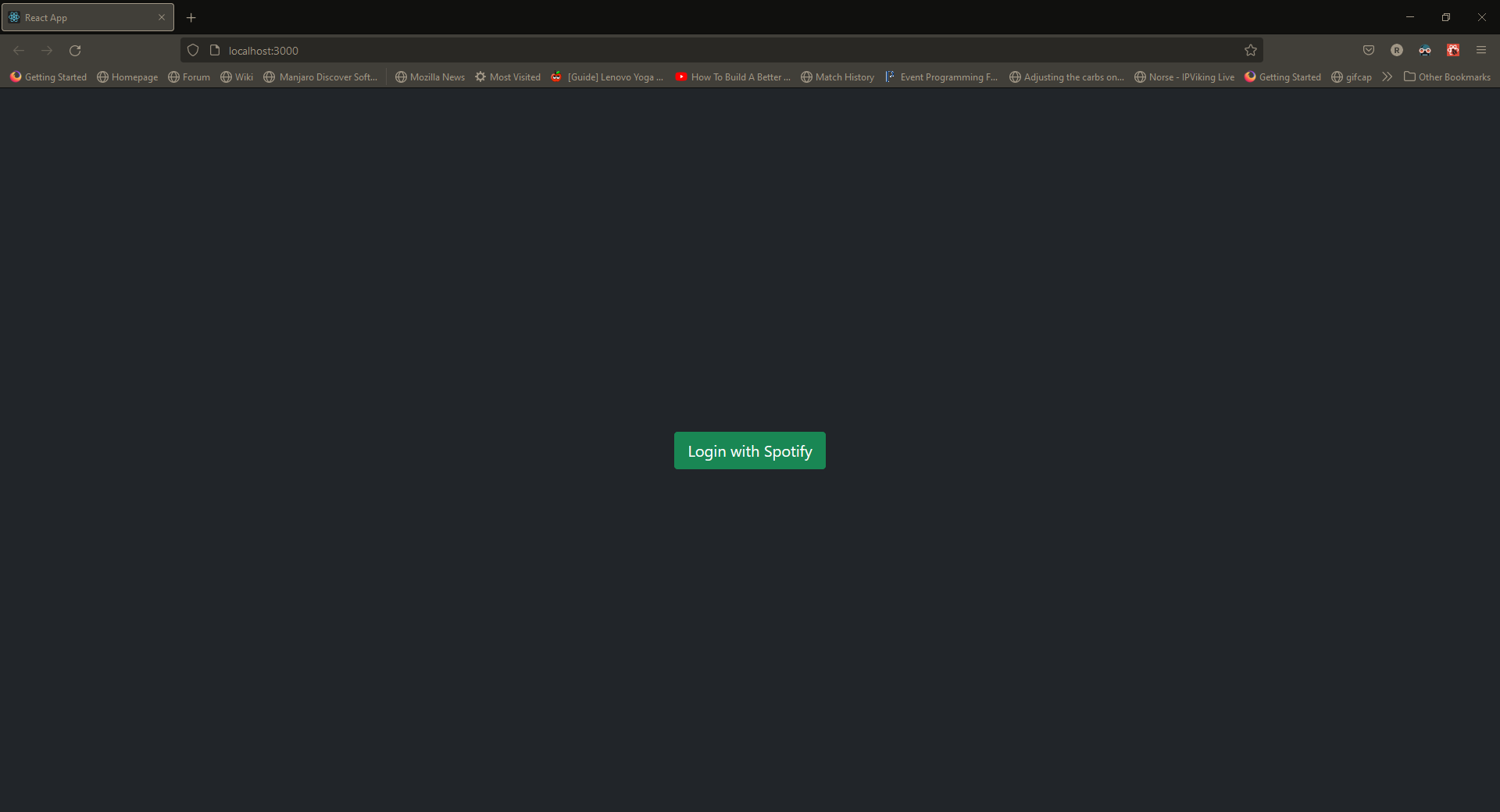1500x812 pixels.
Task: Open the Adjusting the carbs on... bookmark
Action: [1066, 77]
